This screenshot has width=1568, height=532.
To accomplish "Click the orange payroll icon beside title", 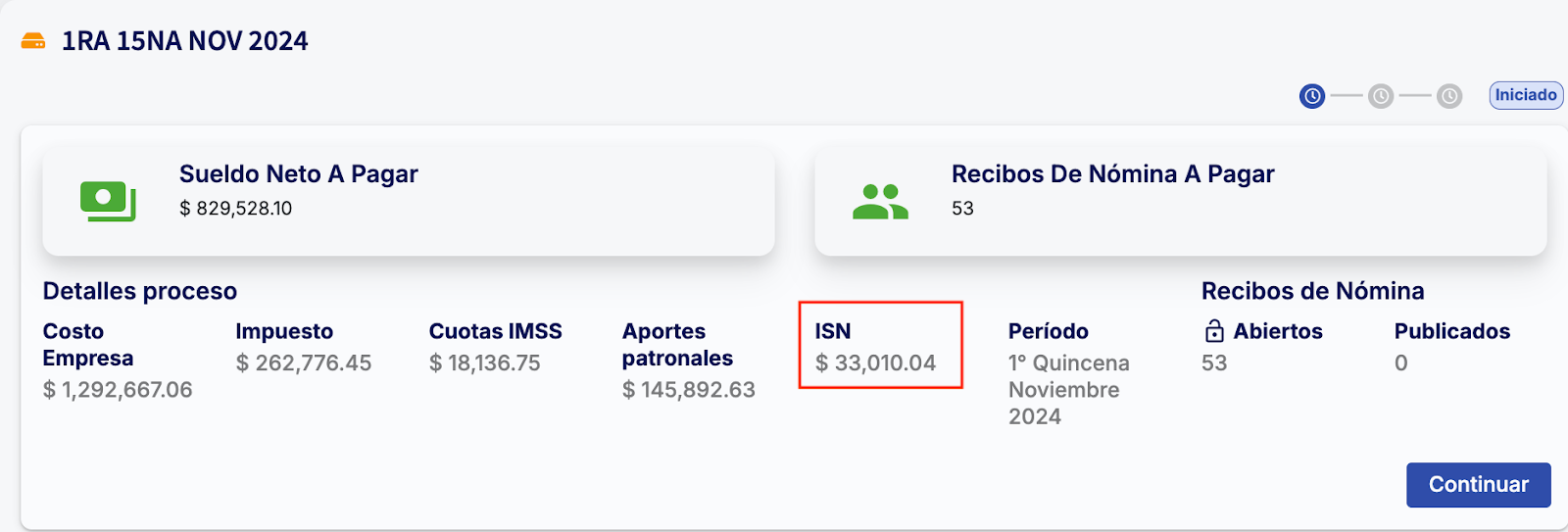I will coord(33,41).
